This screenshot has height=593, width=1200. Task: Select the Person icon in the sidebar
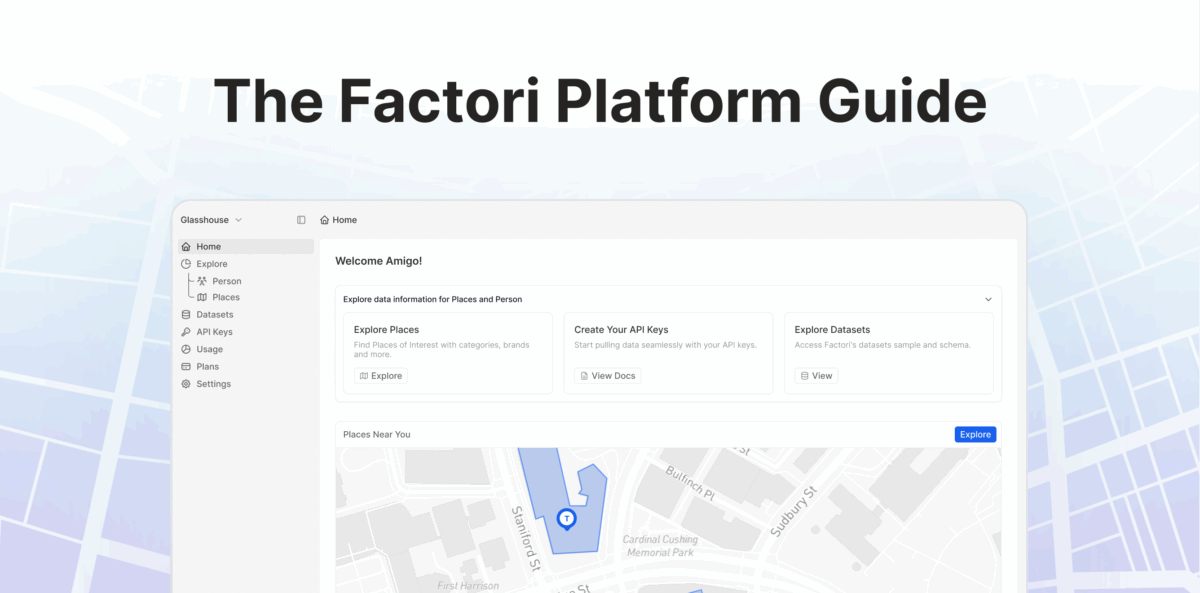point(200,281)
